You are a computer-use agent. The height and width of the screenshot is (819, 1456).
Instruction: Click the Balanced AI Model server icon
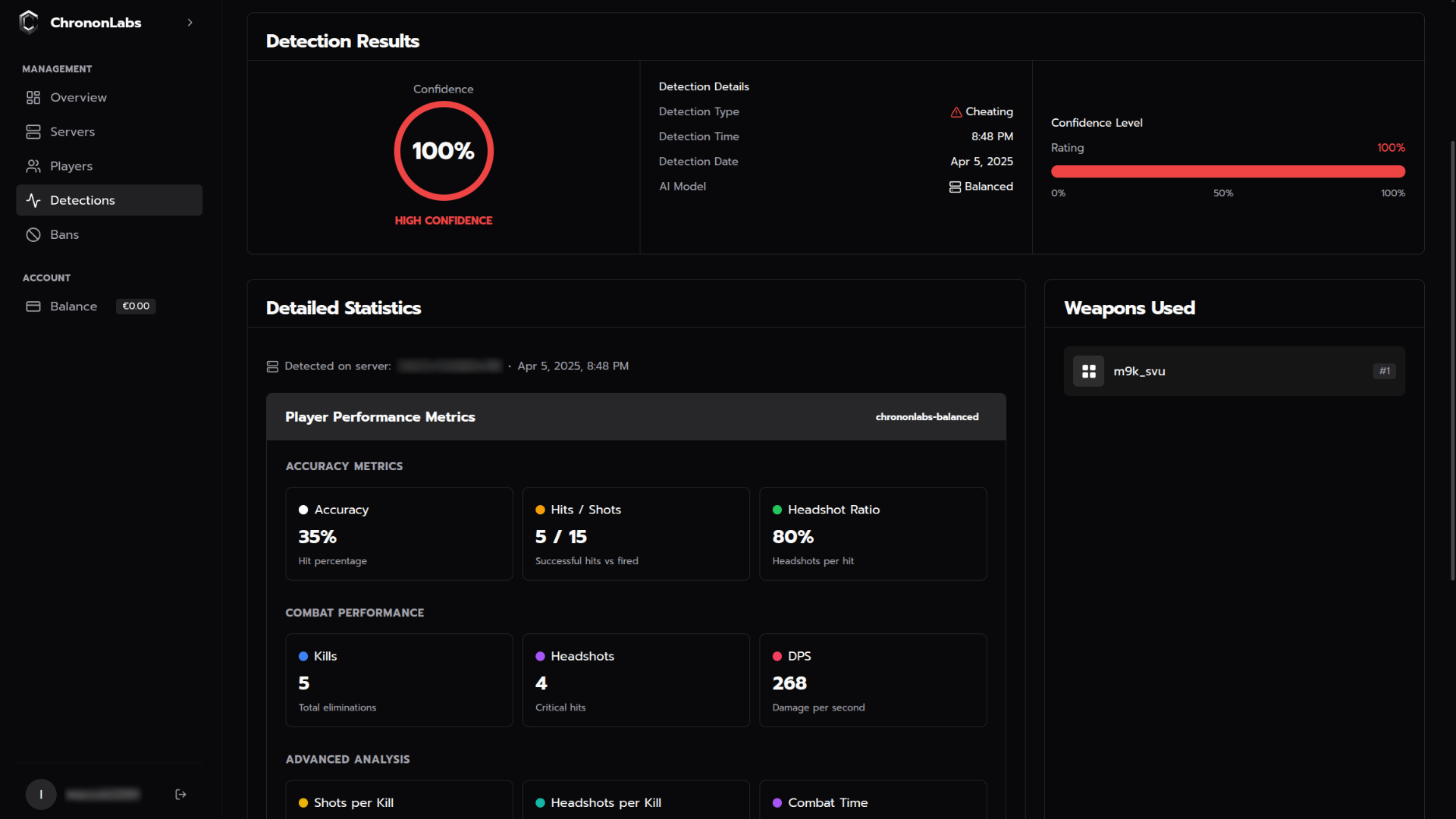coord(955,187)
